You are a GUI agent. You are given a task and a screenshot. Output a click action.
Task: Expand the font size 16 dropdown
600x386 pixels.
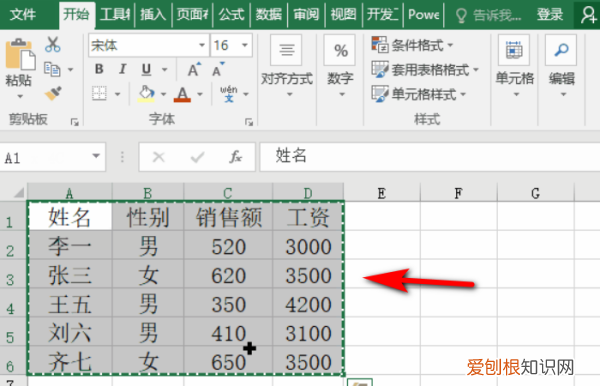(x=245, y=45)
